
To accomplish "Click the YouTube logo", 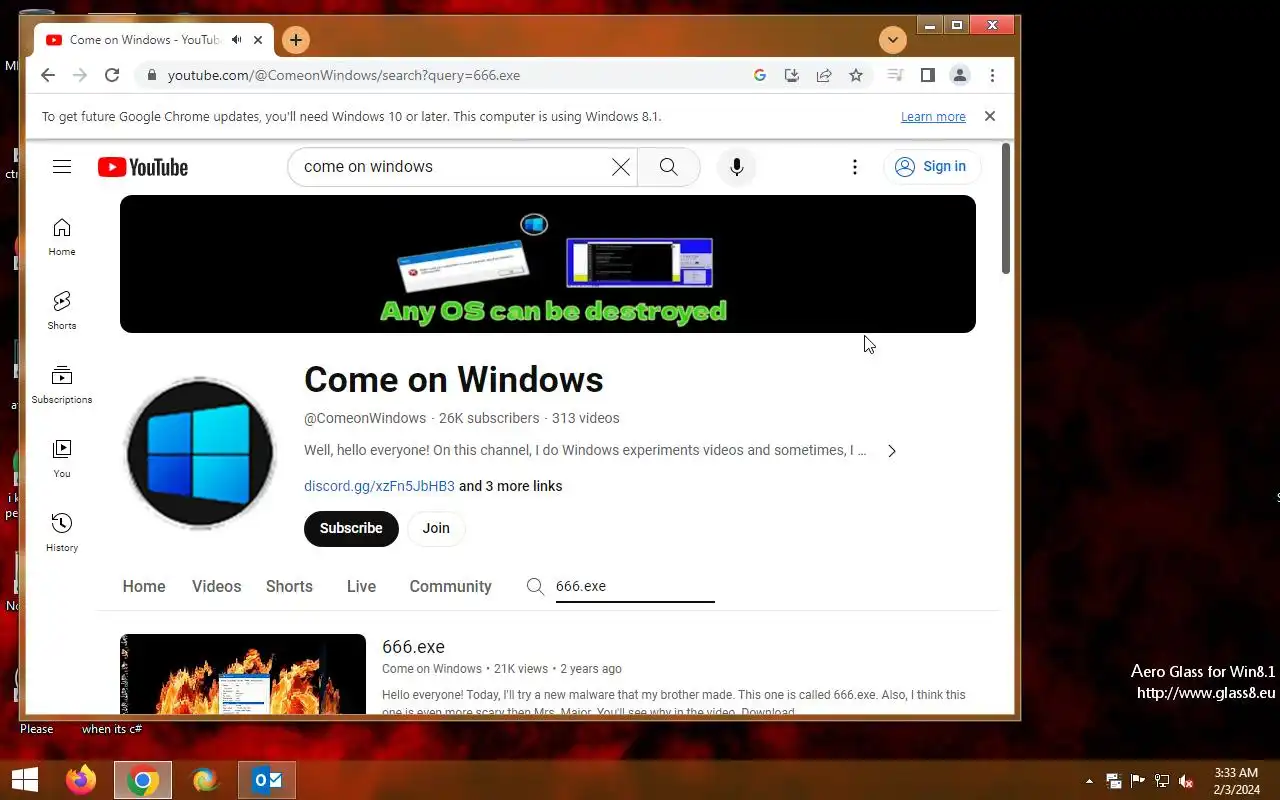I will tap(143, 167).
